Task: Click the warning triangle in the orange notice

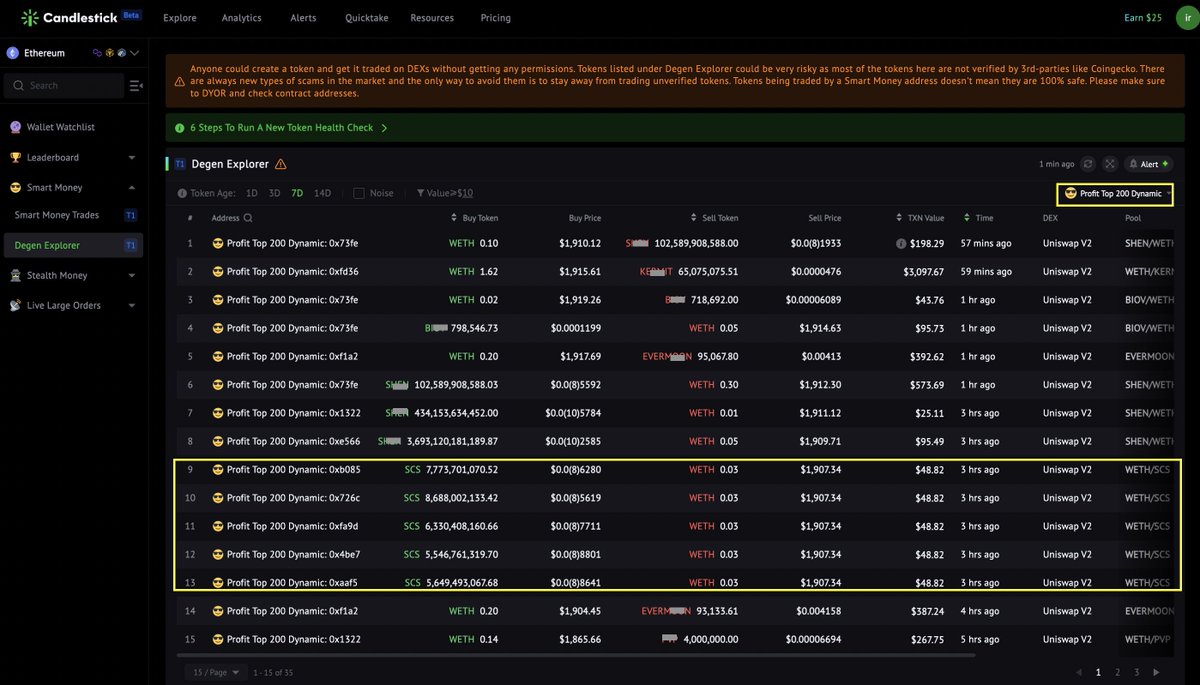Action: coord(180,81)
